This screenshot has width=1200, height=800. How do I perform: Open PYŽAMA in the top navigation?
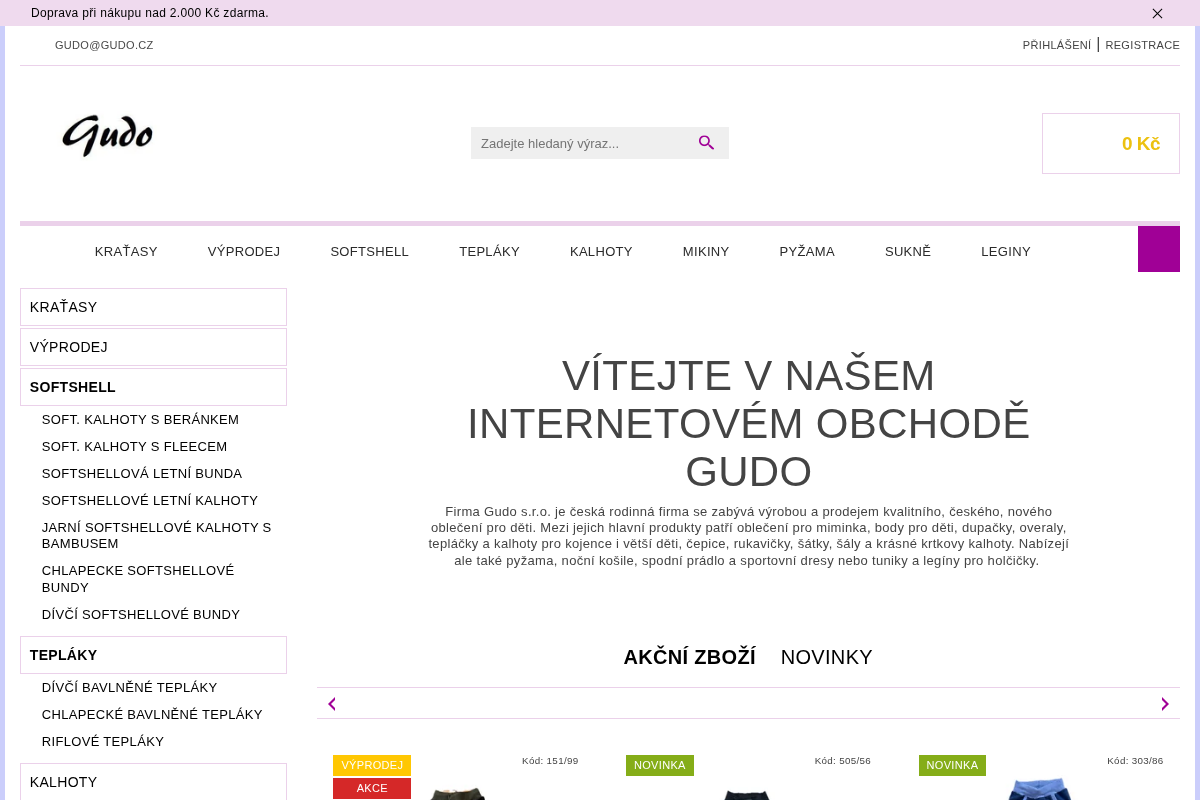coord(807,251)
